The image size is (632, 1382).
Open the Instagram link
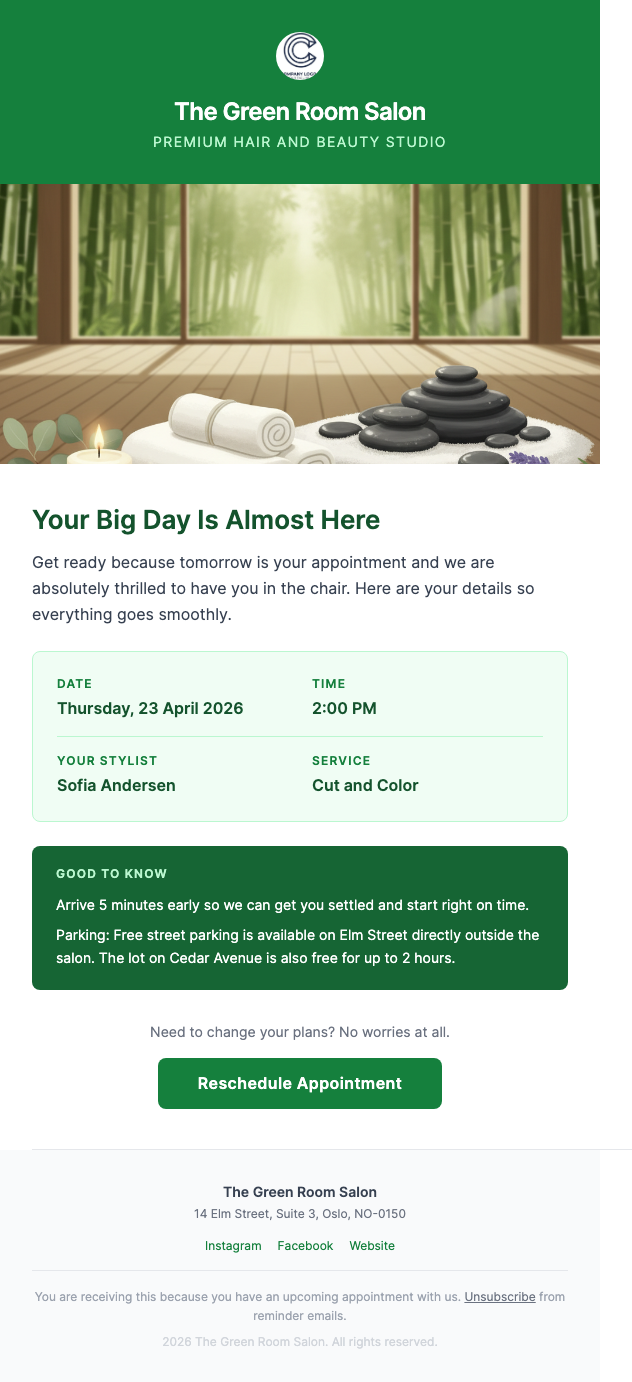233,1246
